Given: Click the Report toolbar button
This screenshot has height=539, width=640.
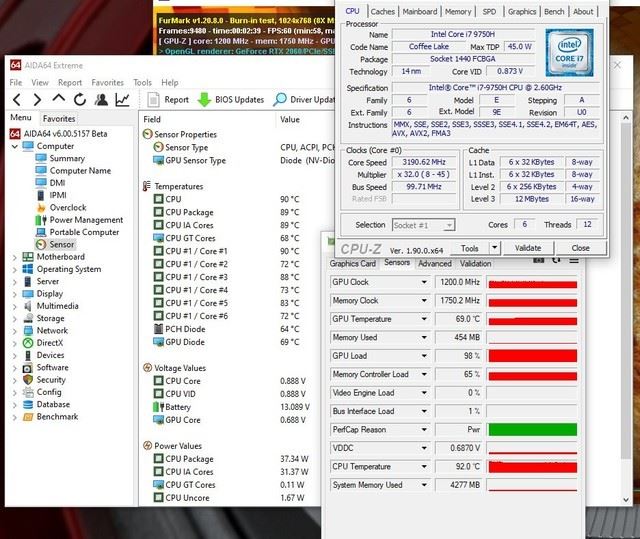Looking at the screenshot, I should click(168, 100).
